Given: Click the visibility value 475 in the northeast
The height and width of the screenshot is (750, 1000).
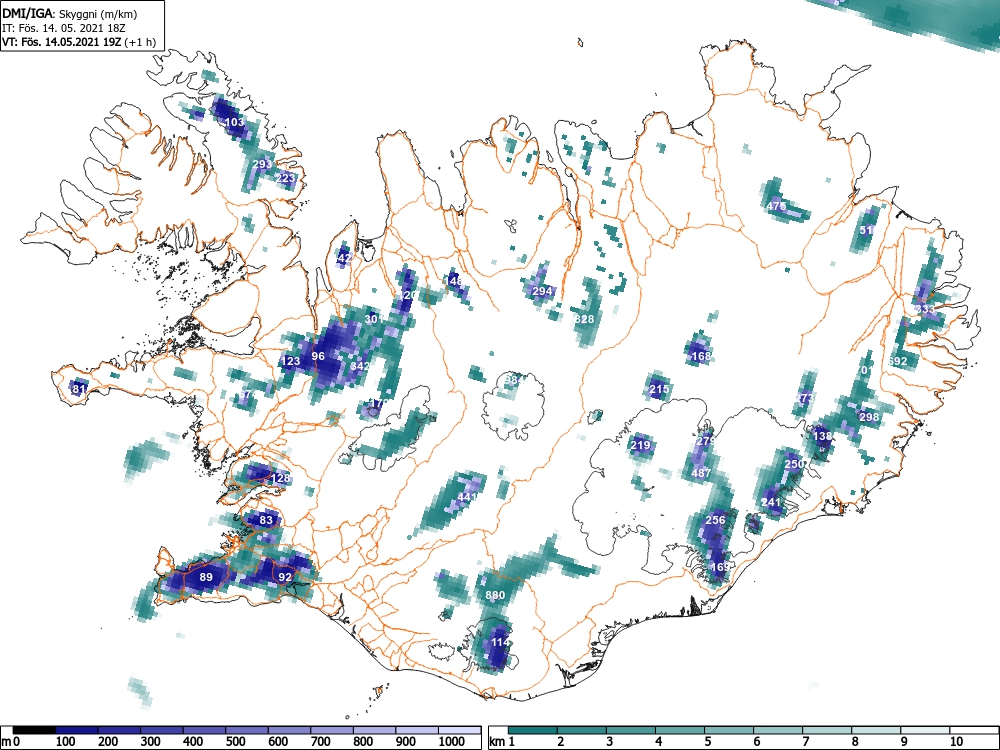Looking at the screenshot, I should pyautogui.click(x=776, y=206).
